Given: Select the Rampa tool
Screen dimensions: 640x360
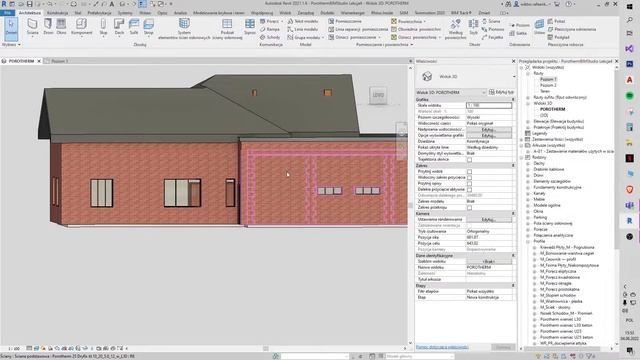Looking at the screenshot, I should (x=269, y=29).
